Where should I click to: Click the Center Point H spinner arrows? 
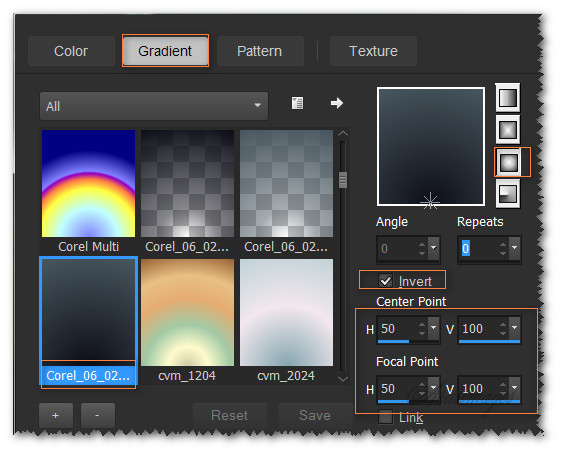(422, 329)
